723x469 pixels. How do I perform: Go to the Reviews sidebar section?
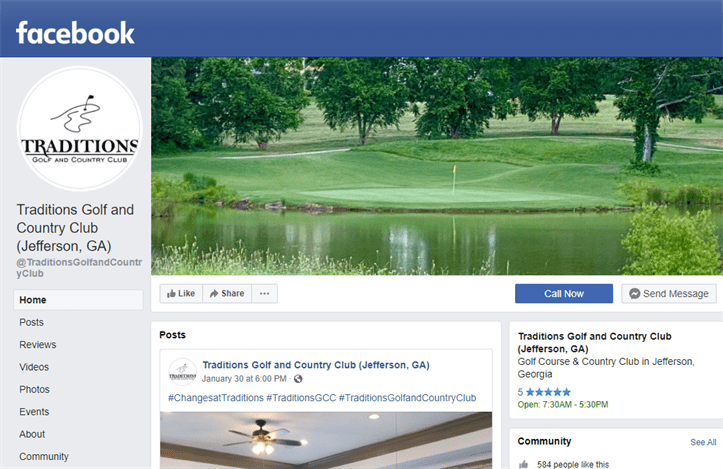[37, 344]
